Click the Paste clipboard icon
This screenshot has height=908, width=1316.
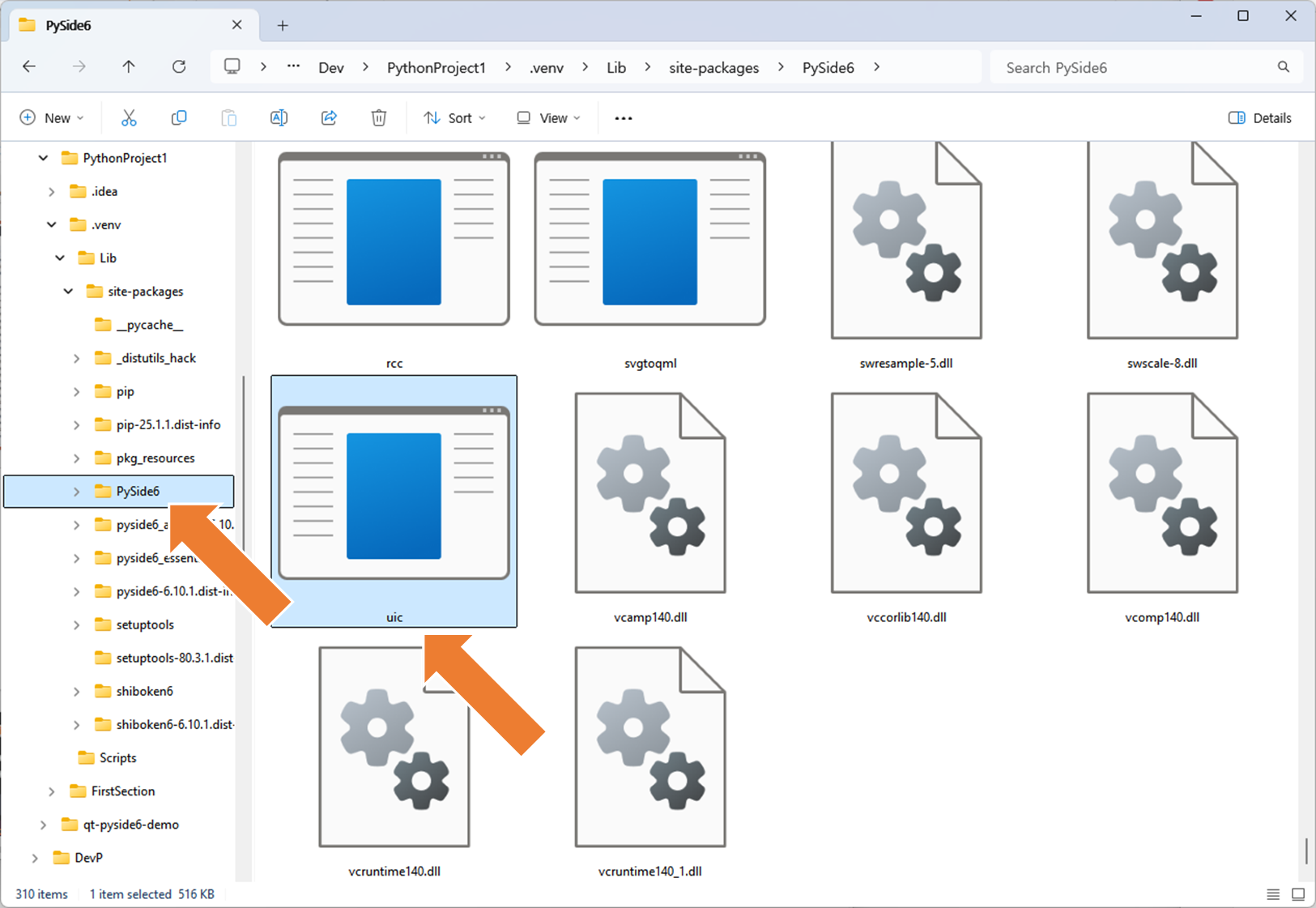[229, 118]
